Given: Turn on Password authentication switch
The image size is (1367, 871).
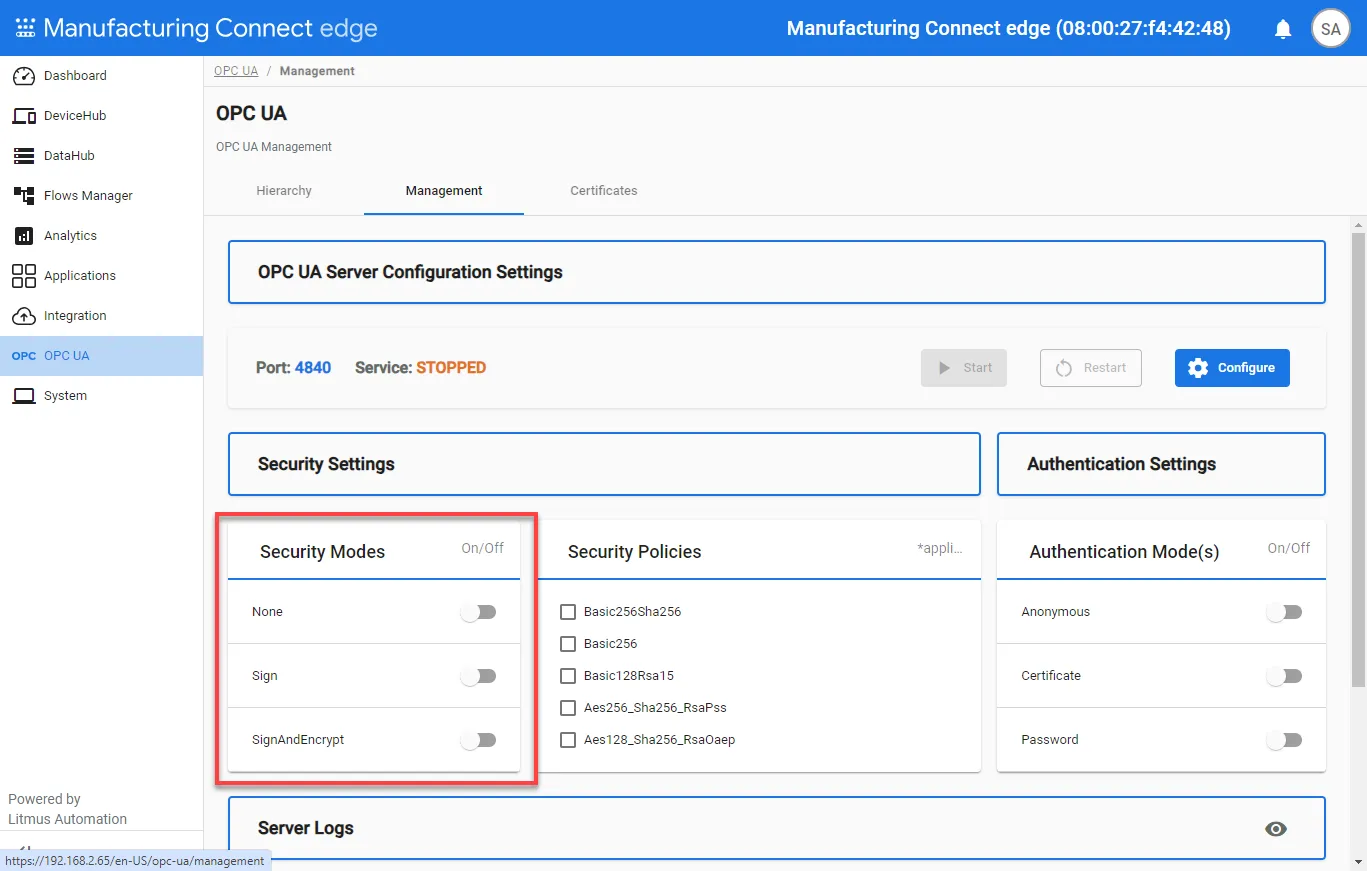Looking at the screenshot, I should (x=1284, y=740).
